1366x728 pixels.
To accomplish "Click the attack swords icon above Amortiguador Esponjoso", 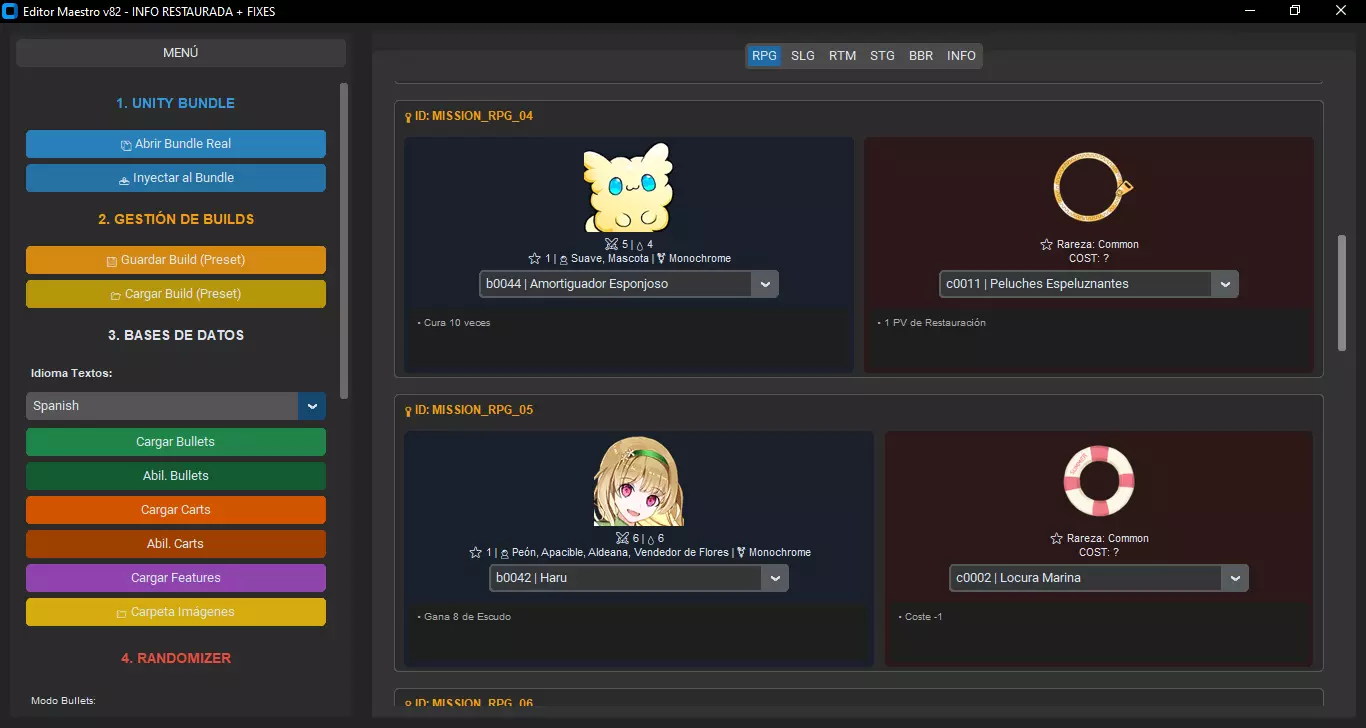I will pyautogui.click(x=612, y=245).
